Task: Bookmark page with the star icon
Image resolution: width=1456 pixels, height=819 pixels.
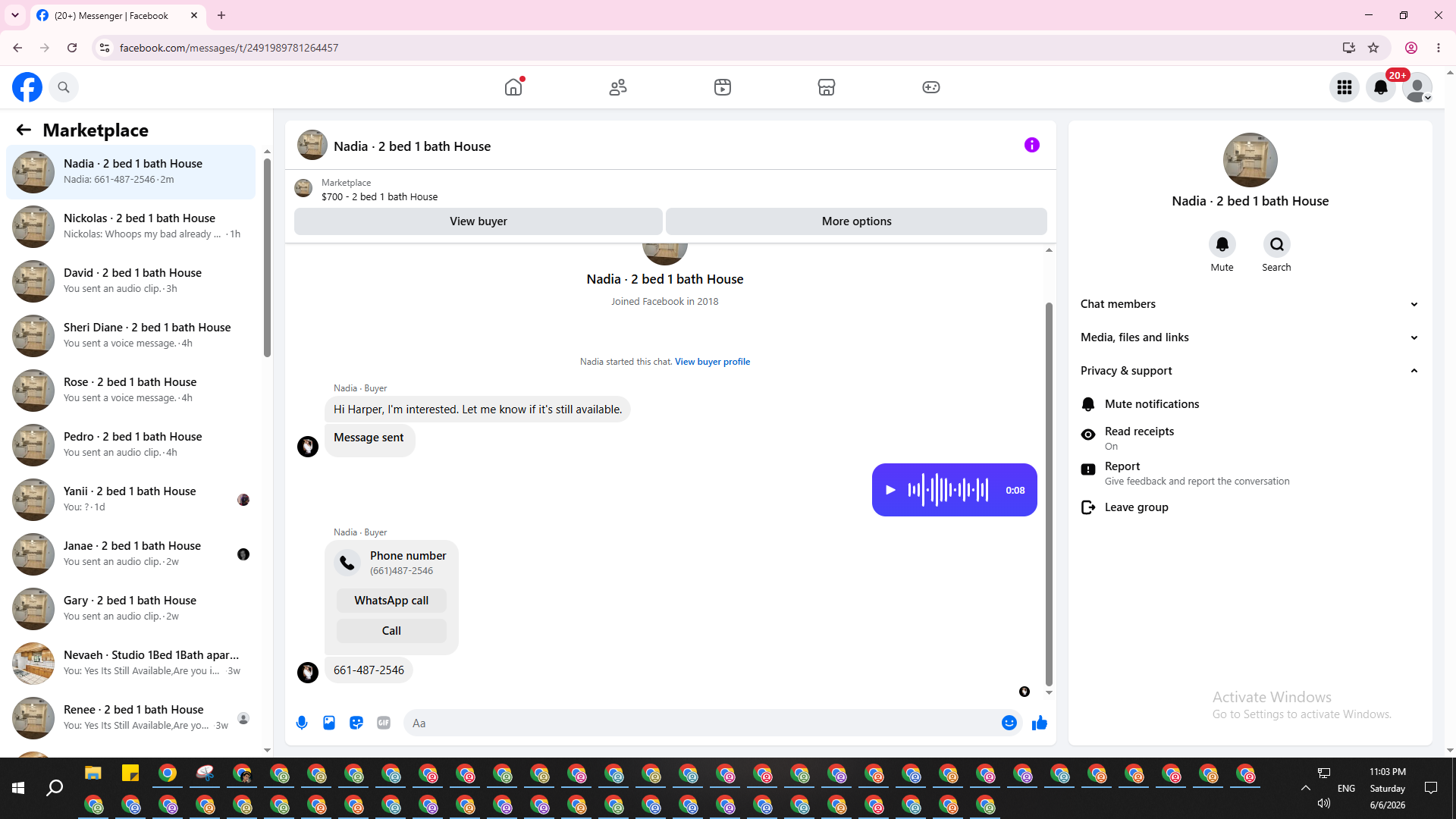Action: (1373, 48)
